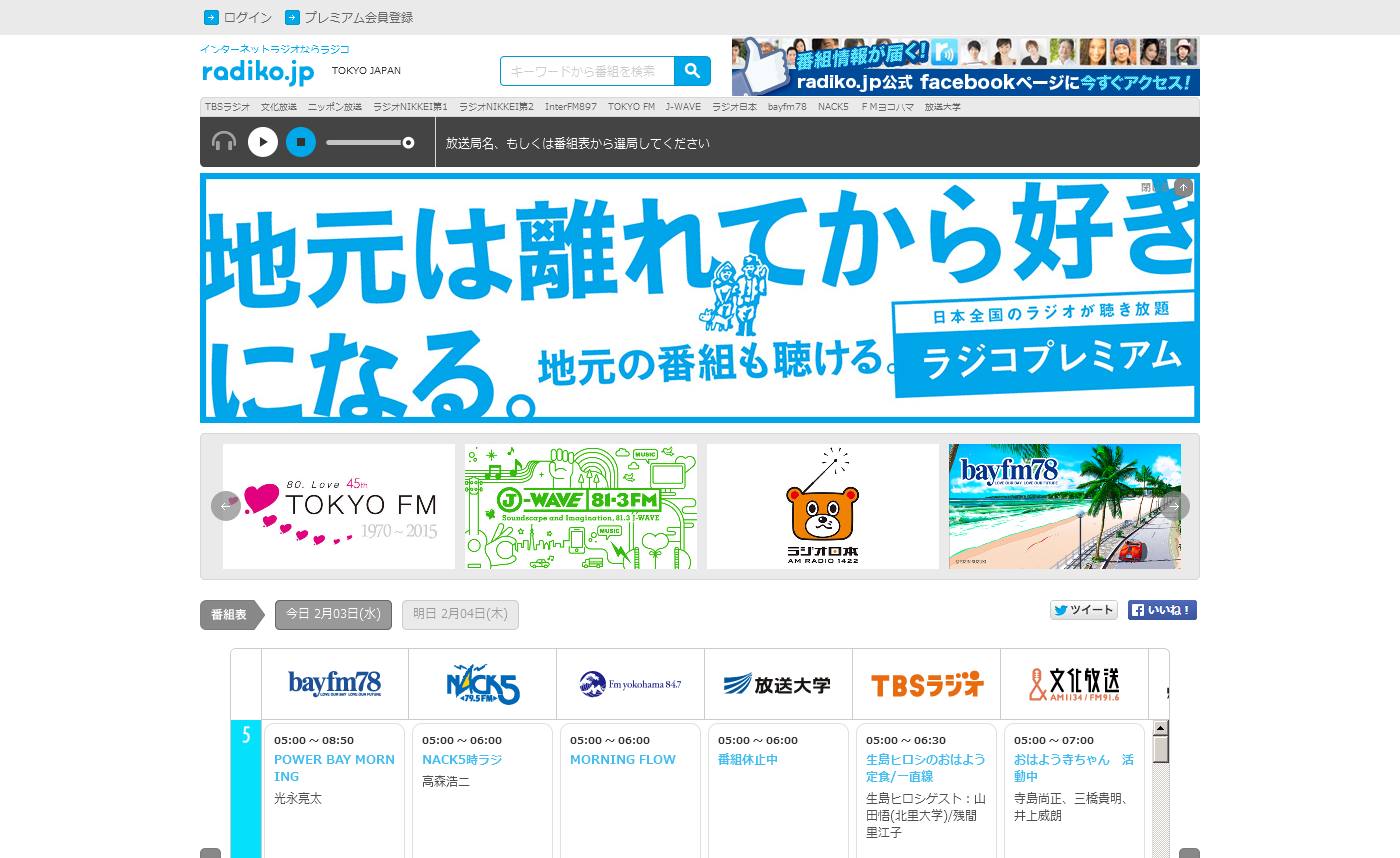
Task: Select the 明日 2月04日(木) tab
Action: point(460,614)
